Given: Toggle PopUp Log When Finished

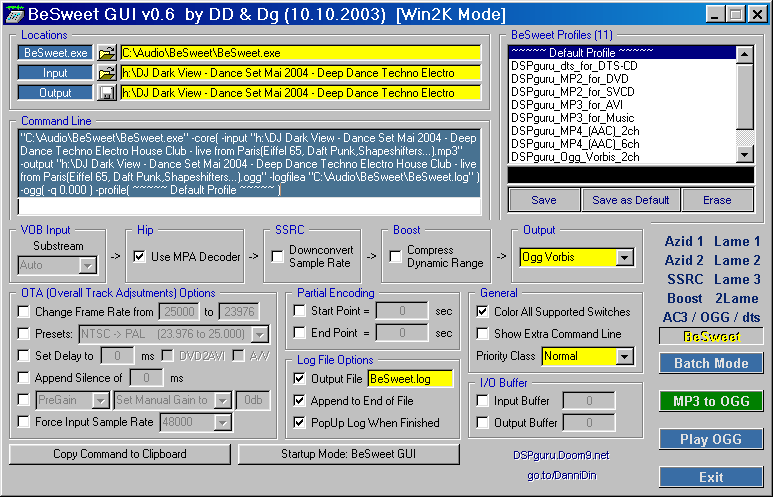Looking at the screenshot, I should point(299,423).
